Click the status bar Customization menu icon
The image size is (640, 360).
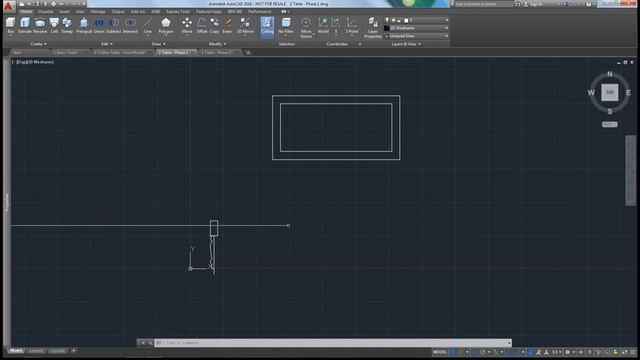633,352
